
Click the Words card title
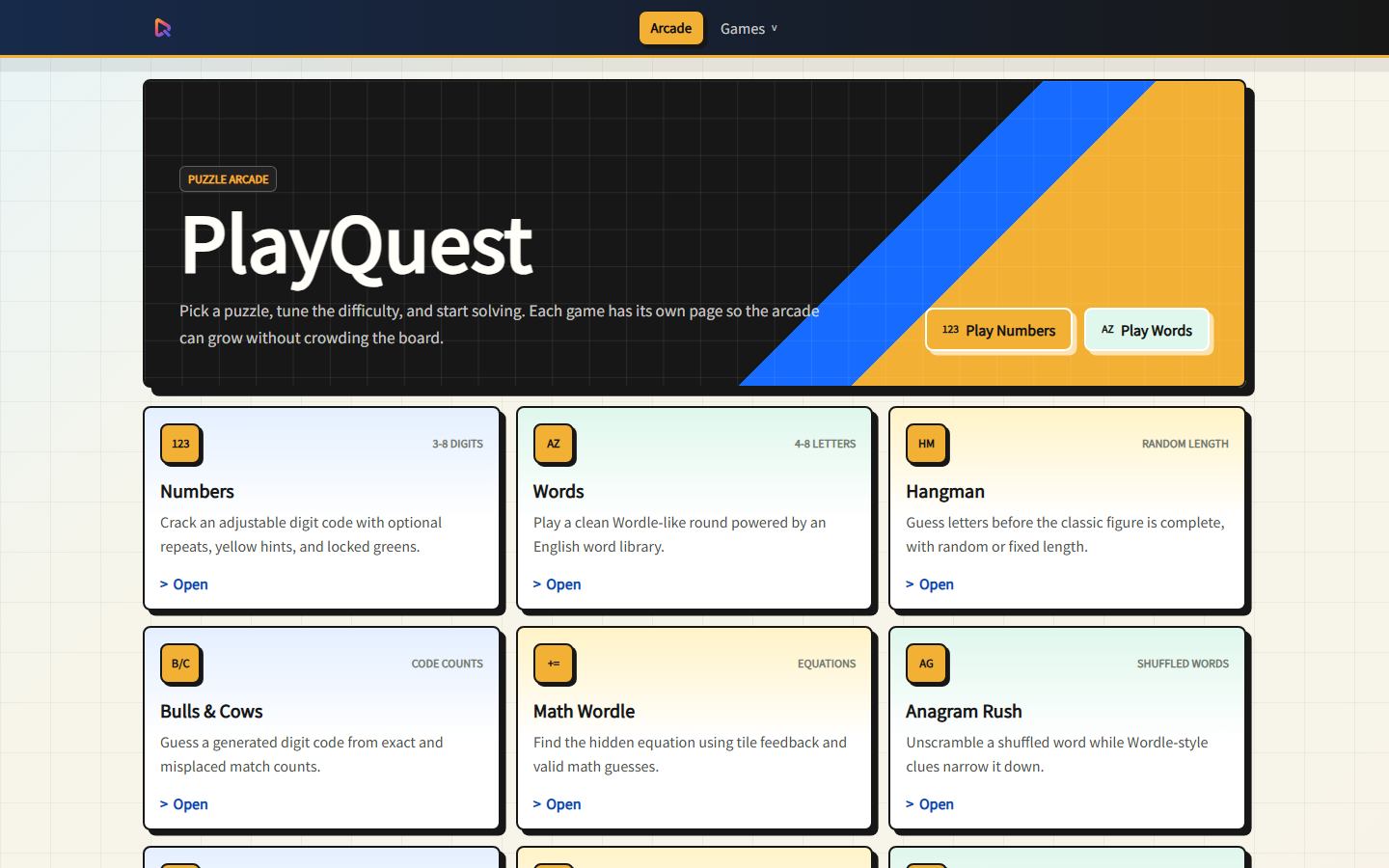click(x=558, y=491)
